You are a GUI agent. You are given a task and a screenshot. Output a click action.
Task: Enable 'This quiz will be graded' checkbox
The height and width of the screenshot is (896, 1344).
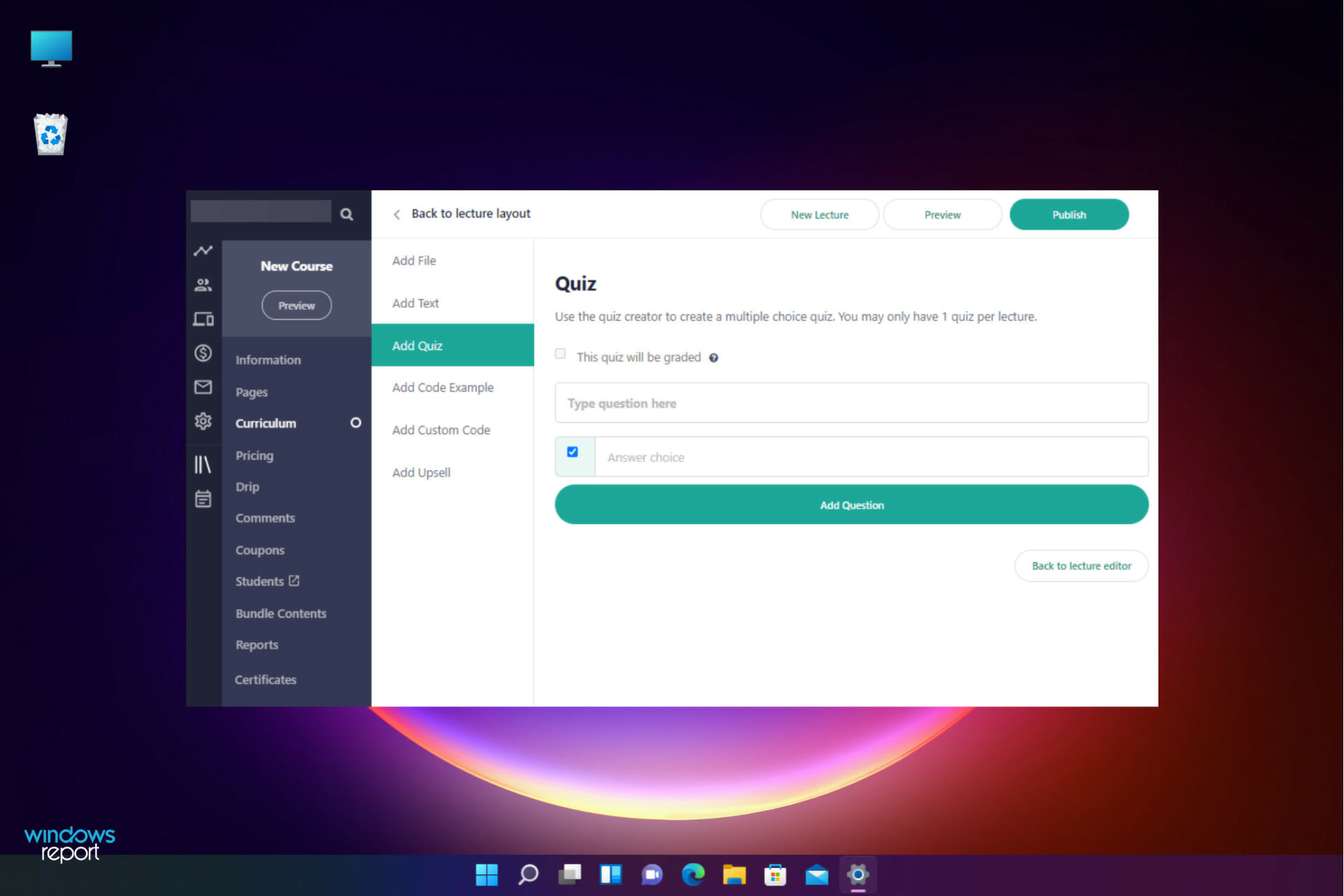click(x=560, y=354)
